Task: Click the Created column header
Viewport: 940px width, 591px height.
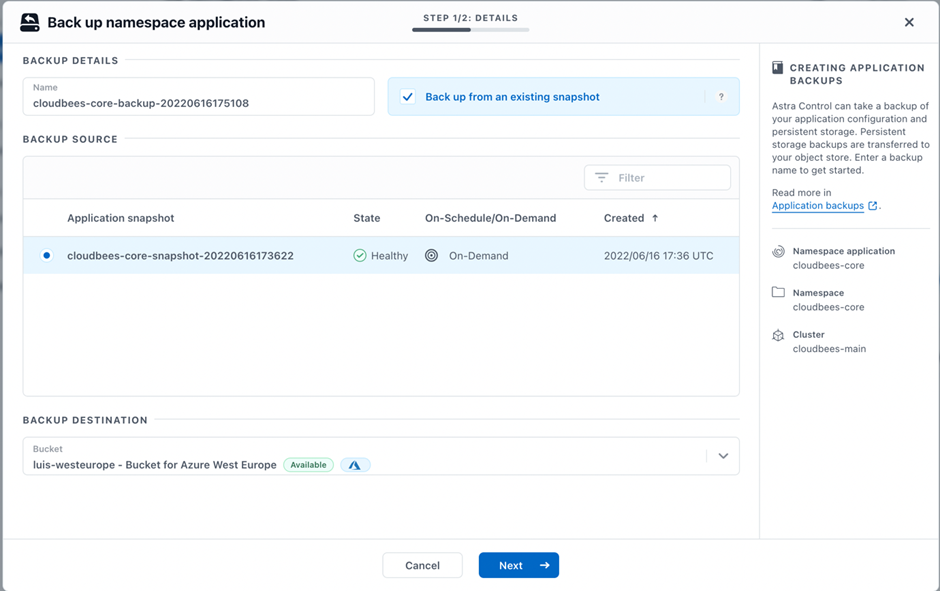Action: [623, 218]
